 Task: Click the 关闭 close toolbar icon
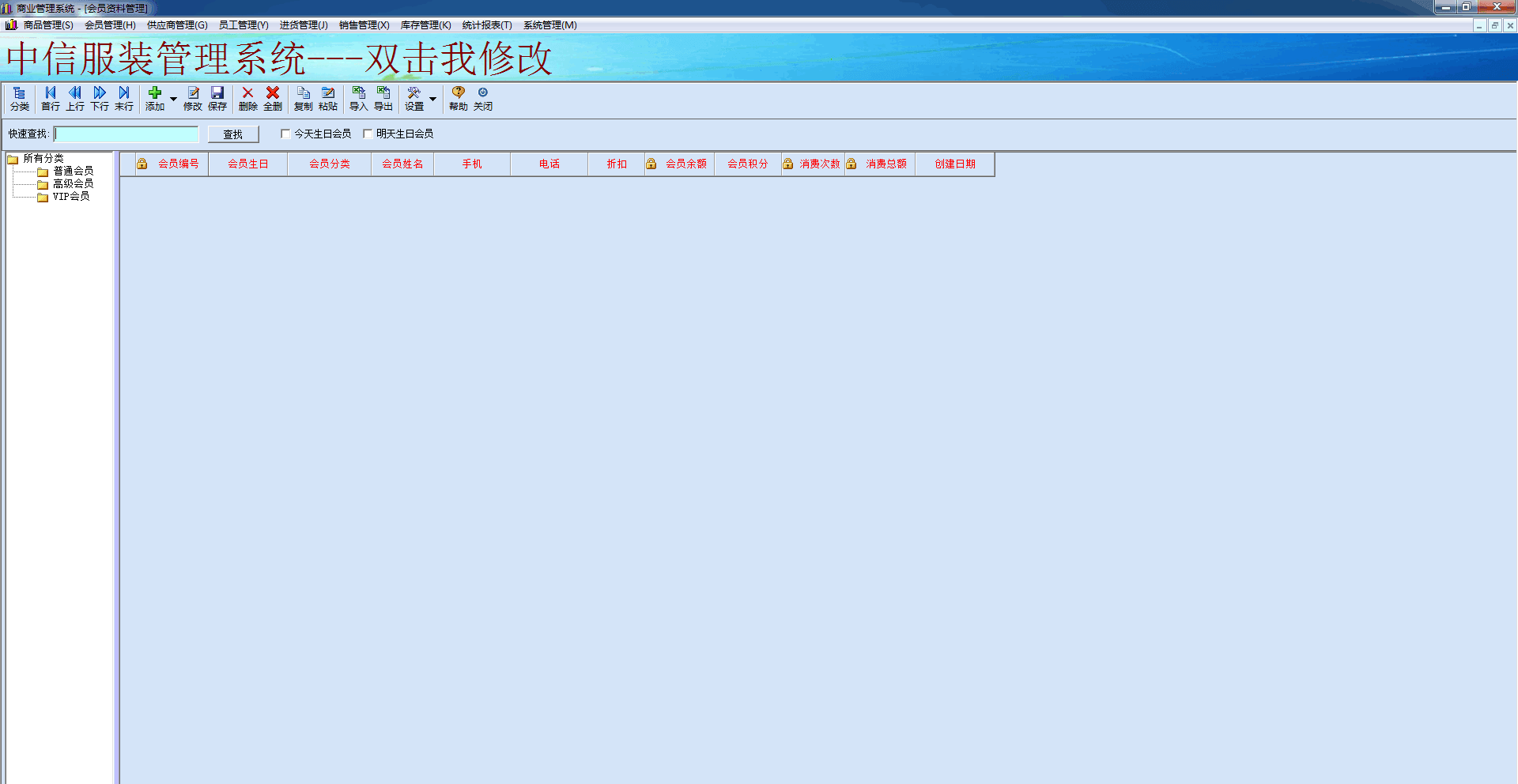point(483,99)
